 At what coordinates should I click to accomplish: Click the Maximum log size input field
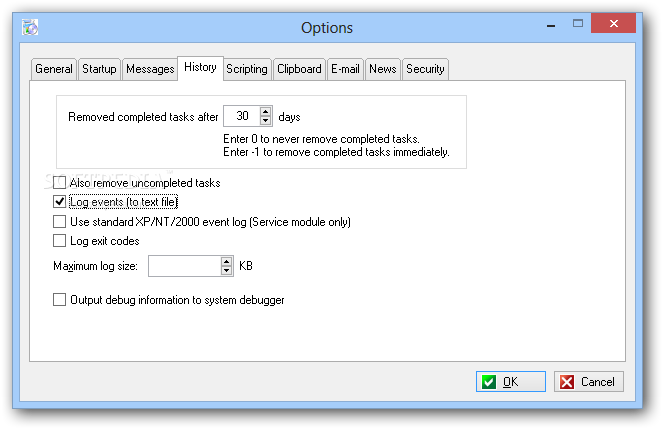click(184, 266)
